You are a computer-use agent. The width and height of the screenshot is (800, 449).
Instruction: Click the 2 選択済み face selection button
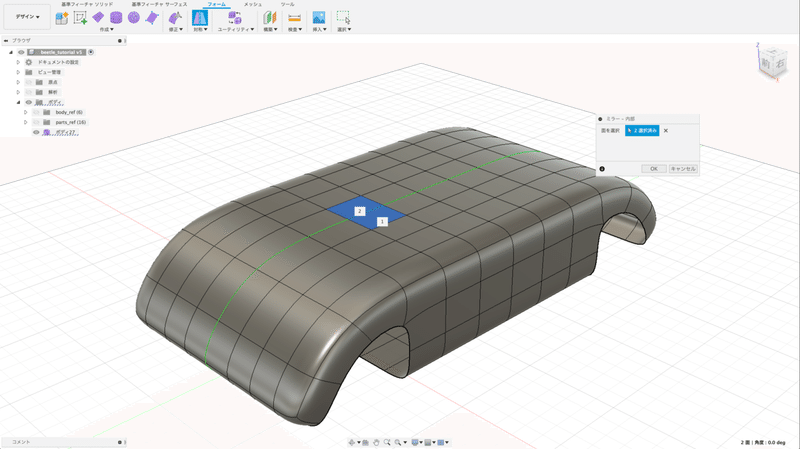point(642,131)
